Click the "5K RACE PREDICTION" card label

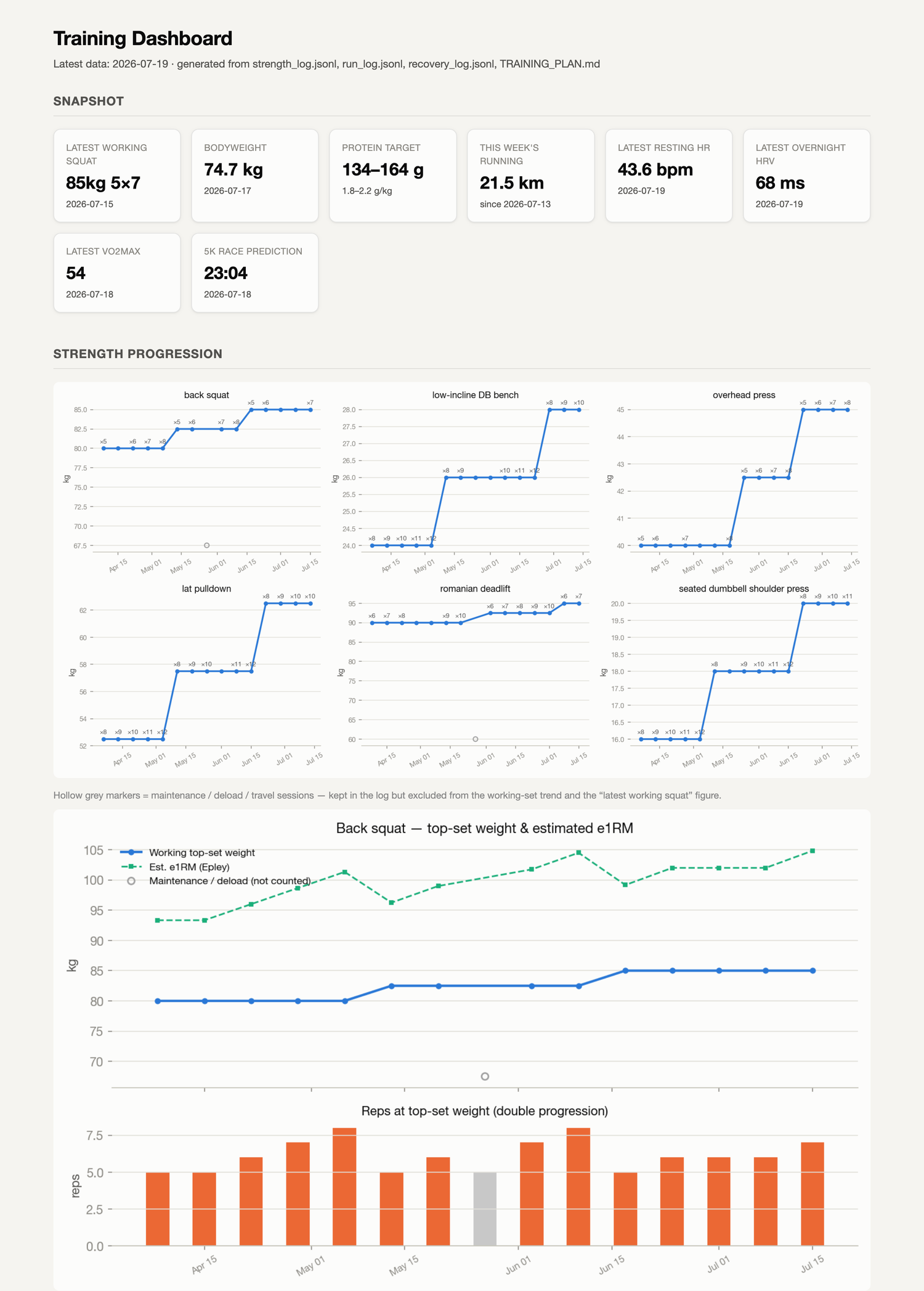(253, 251)
